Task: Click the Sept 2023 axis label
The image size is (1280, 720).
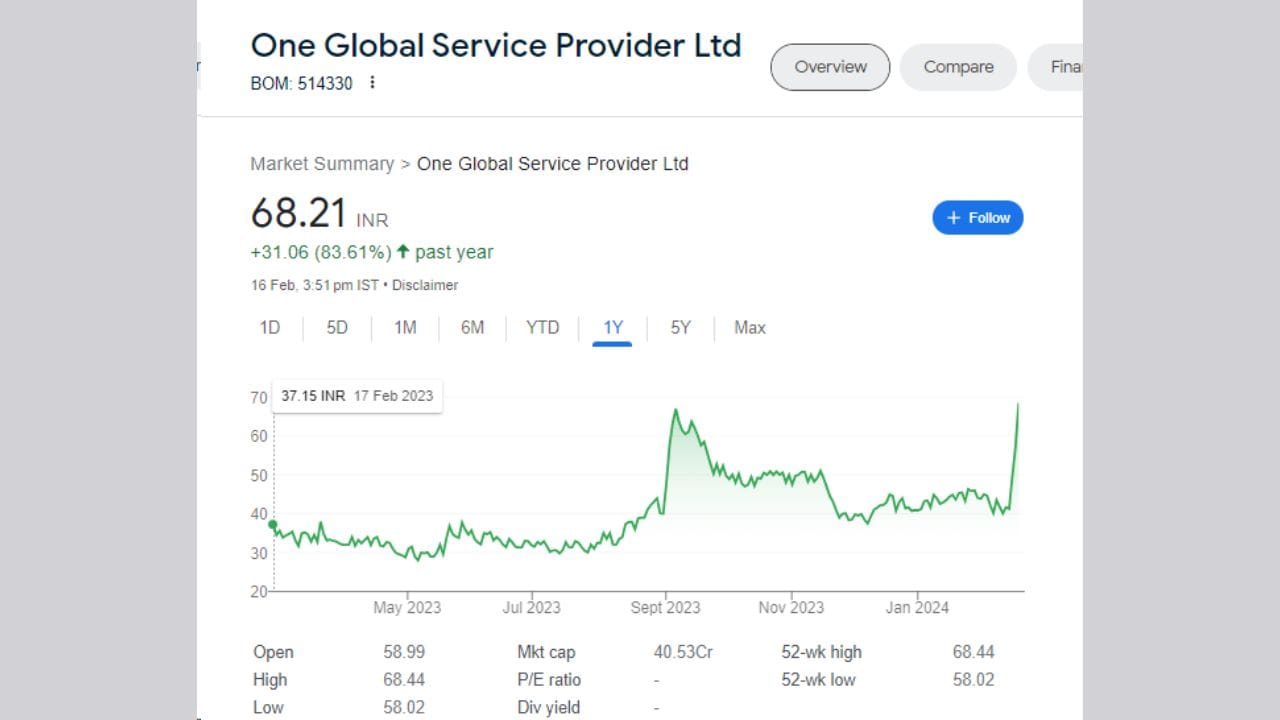Action: point(666,607)
